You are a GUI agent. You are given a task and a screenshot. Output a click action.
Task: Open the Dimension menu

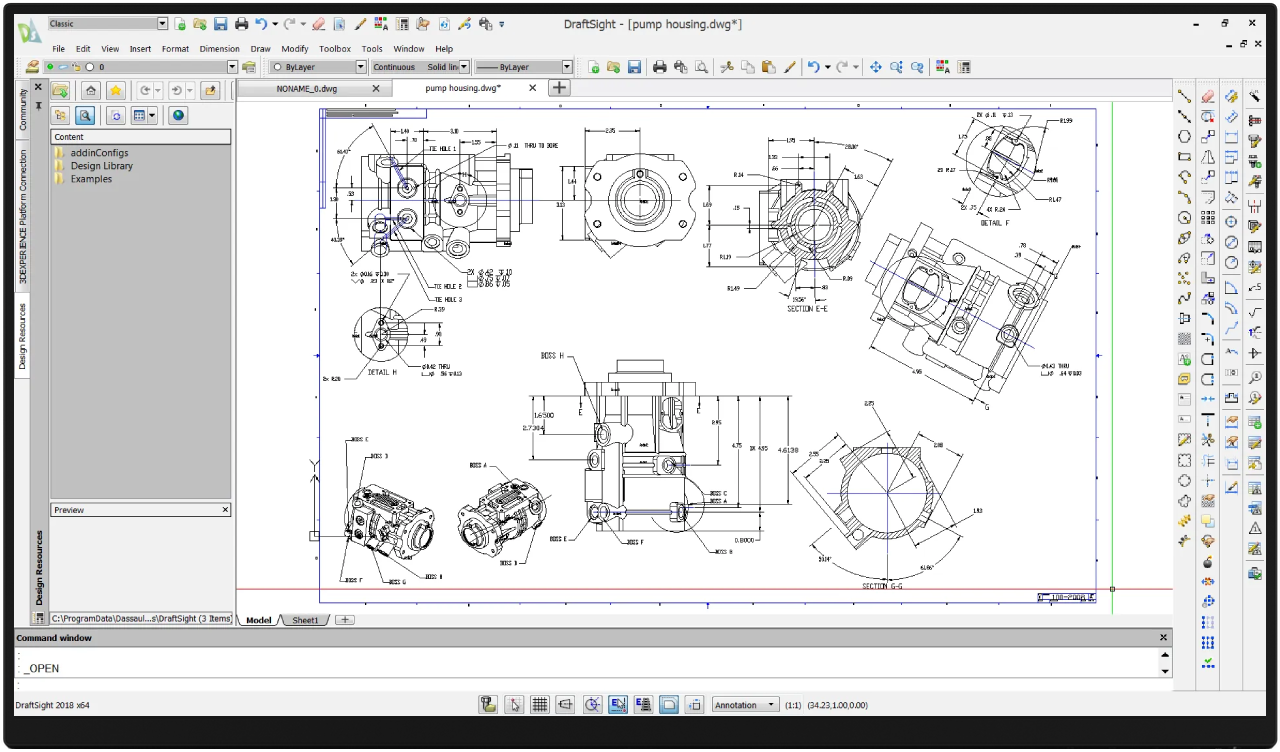[x=219, y=48]
